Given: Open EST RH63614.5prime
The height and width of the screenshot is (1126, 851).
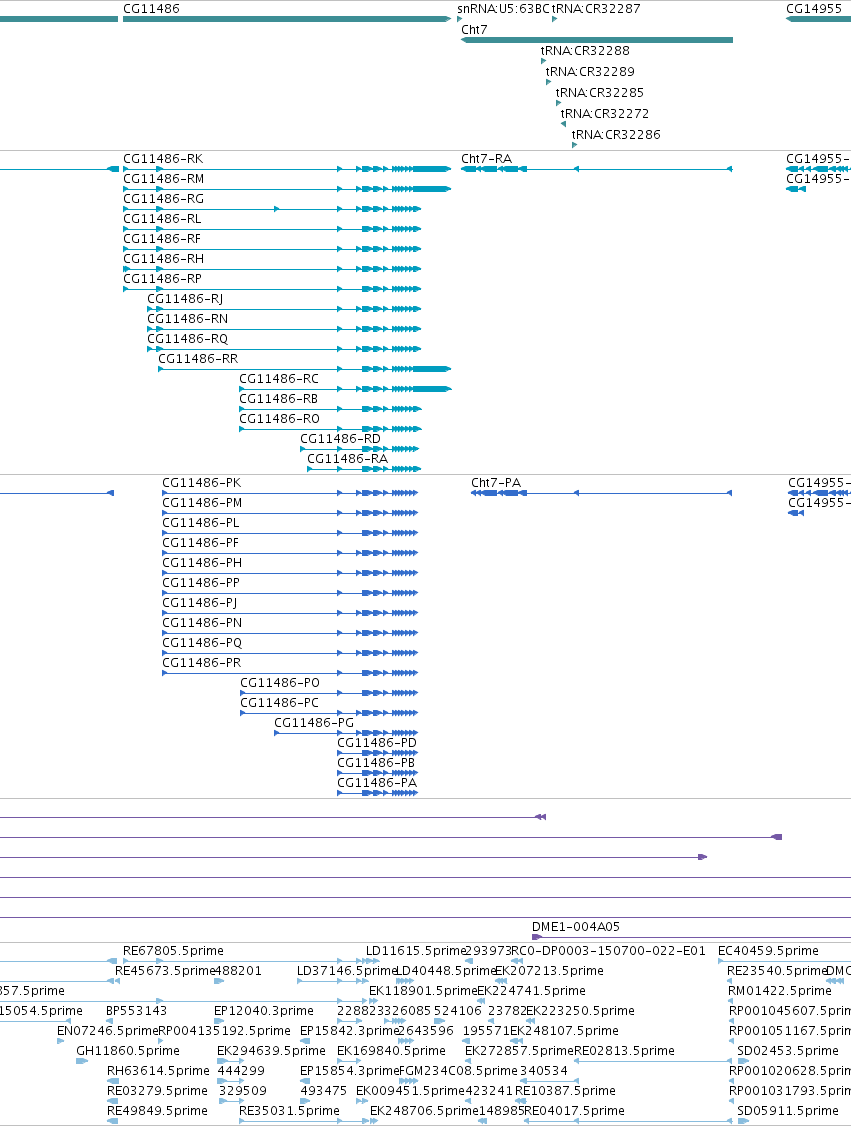Looking at the screenshot, I should tap(158, 1071).
